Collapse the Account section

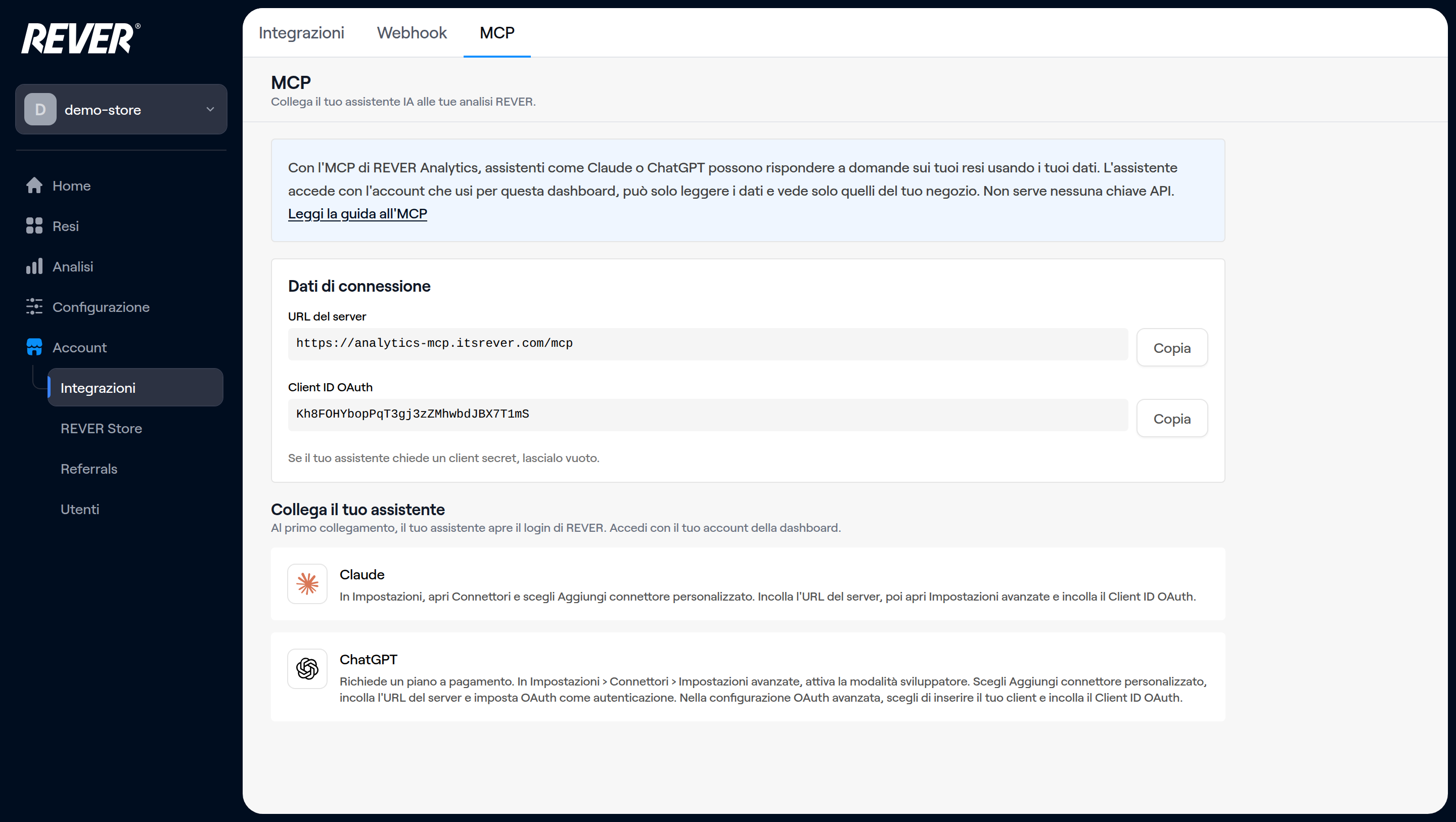click(x=80, y=348)
